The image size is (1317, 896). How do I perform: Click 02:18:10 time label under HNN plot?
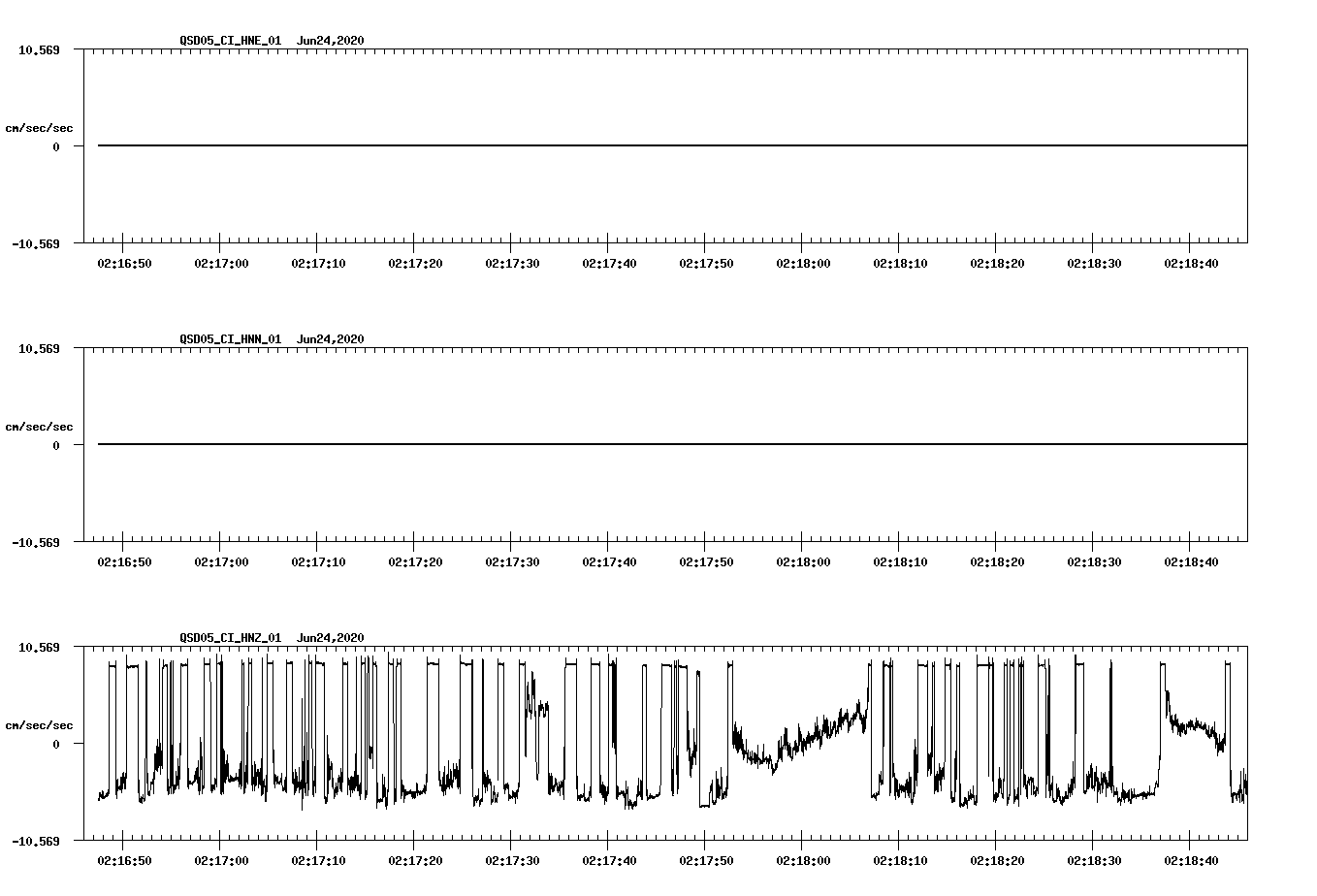pos(900,561)
